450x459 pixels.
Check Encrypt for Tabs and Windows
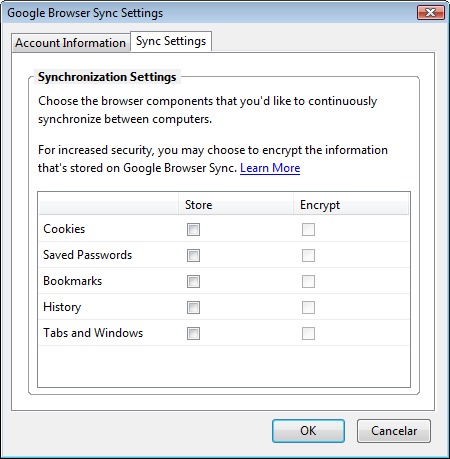pos(308,333)
